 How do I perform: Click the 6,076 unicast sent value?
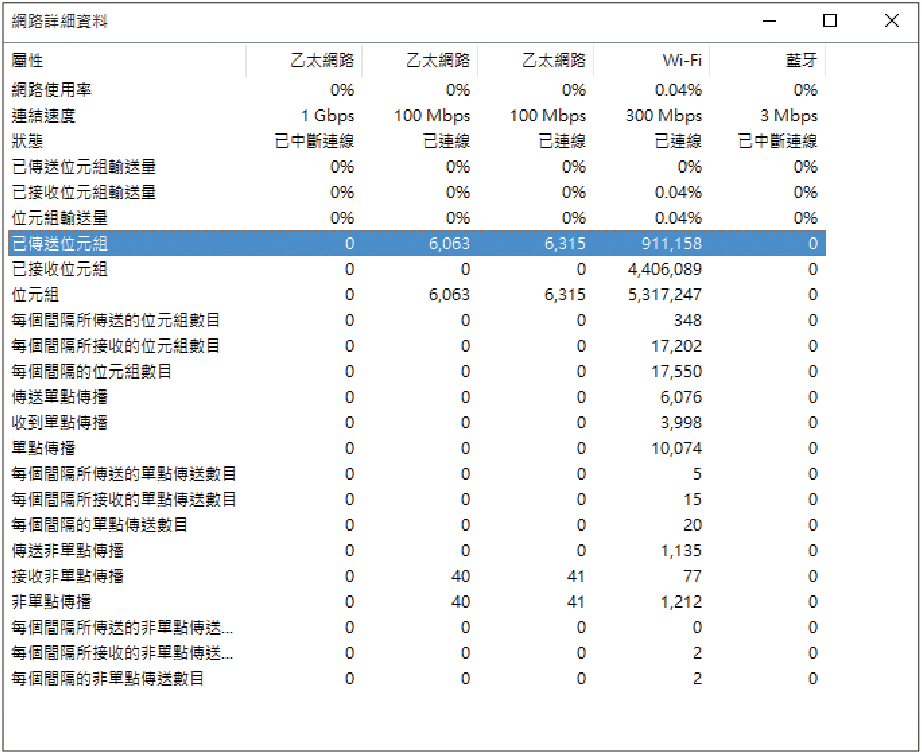tap(681, 397)
